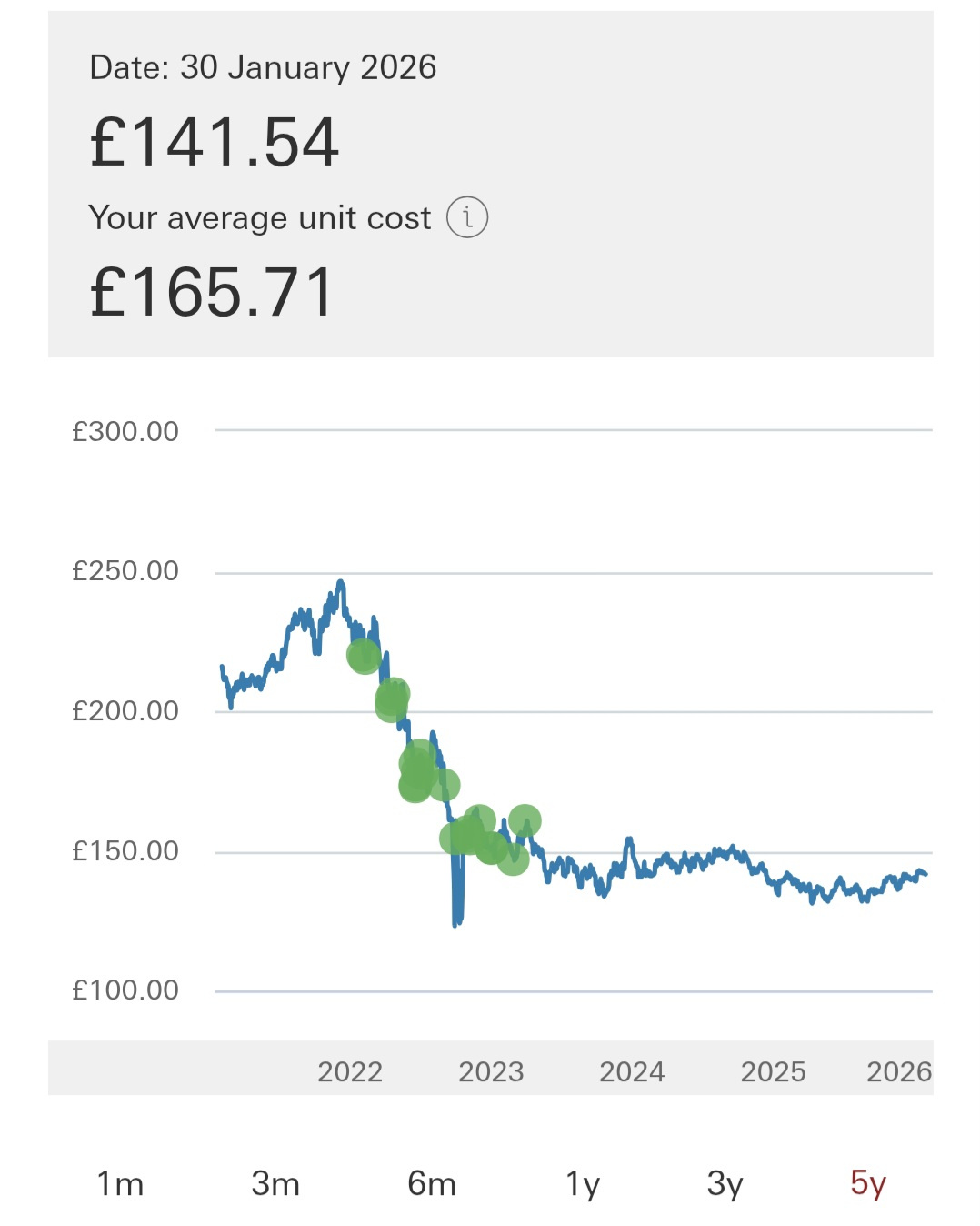The height and width of the screenshot is (1226, 980).
Task: Click the topmost green purchase marker
Action: pos(364,655)
